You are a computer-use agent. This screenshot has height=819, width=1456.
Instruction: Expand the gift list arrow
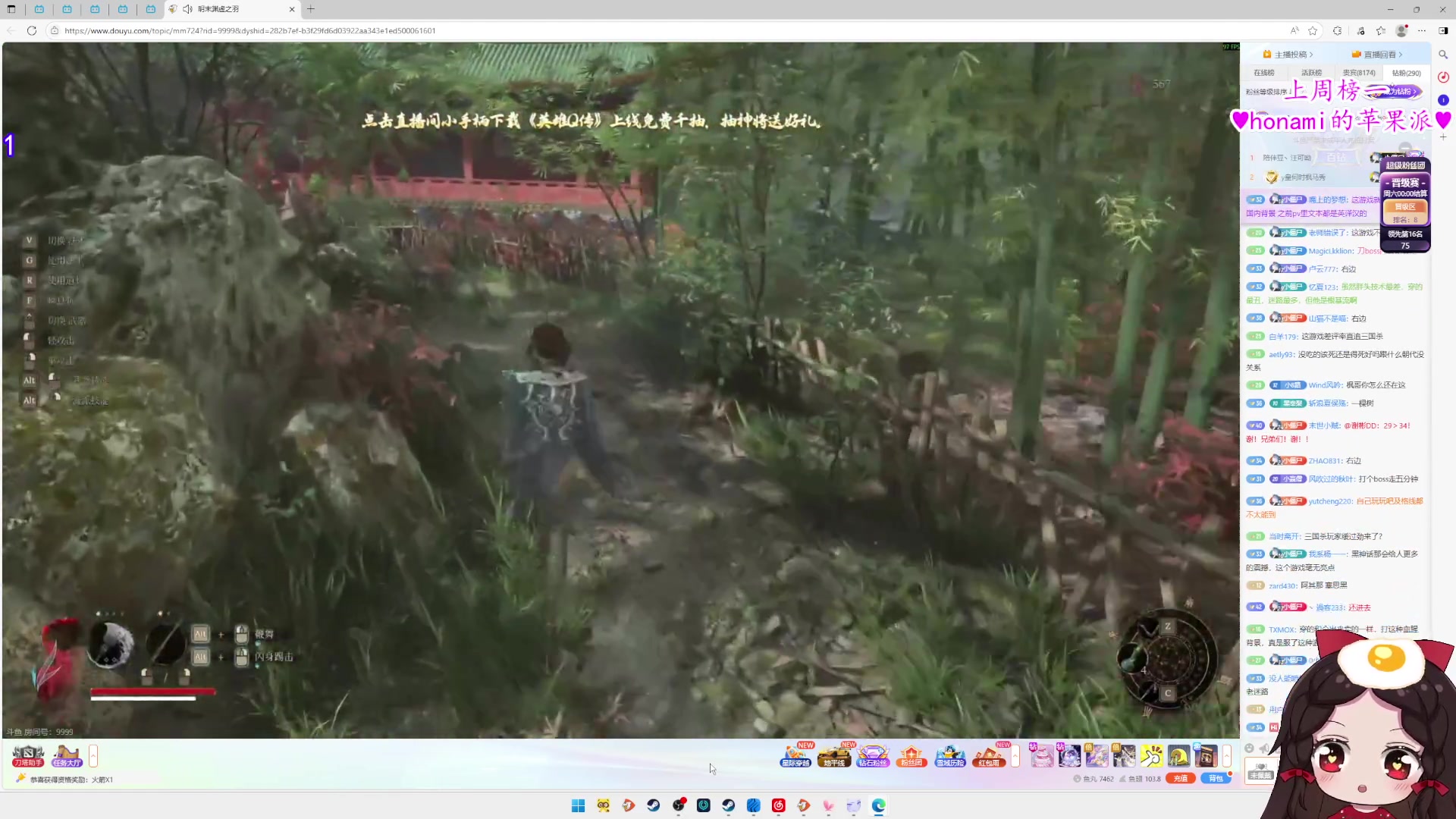pyautogui.click(x=1226, y=755)
